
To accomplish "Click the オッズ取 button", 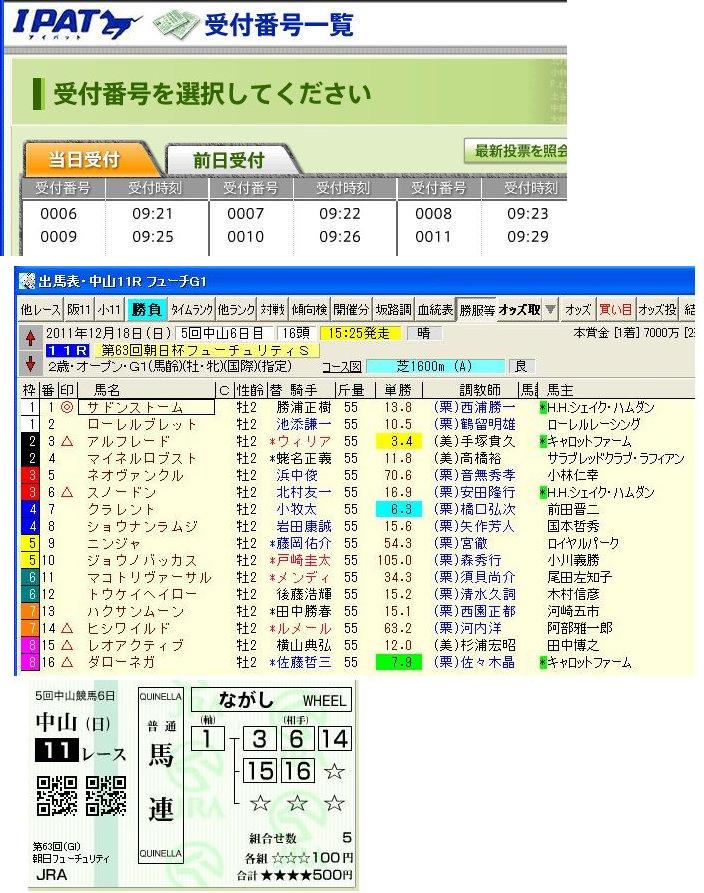I will (519, 309).
